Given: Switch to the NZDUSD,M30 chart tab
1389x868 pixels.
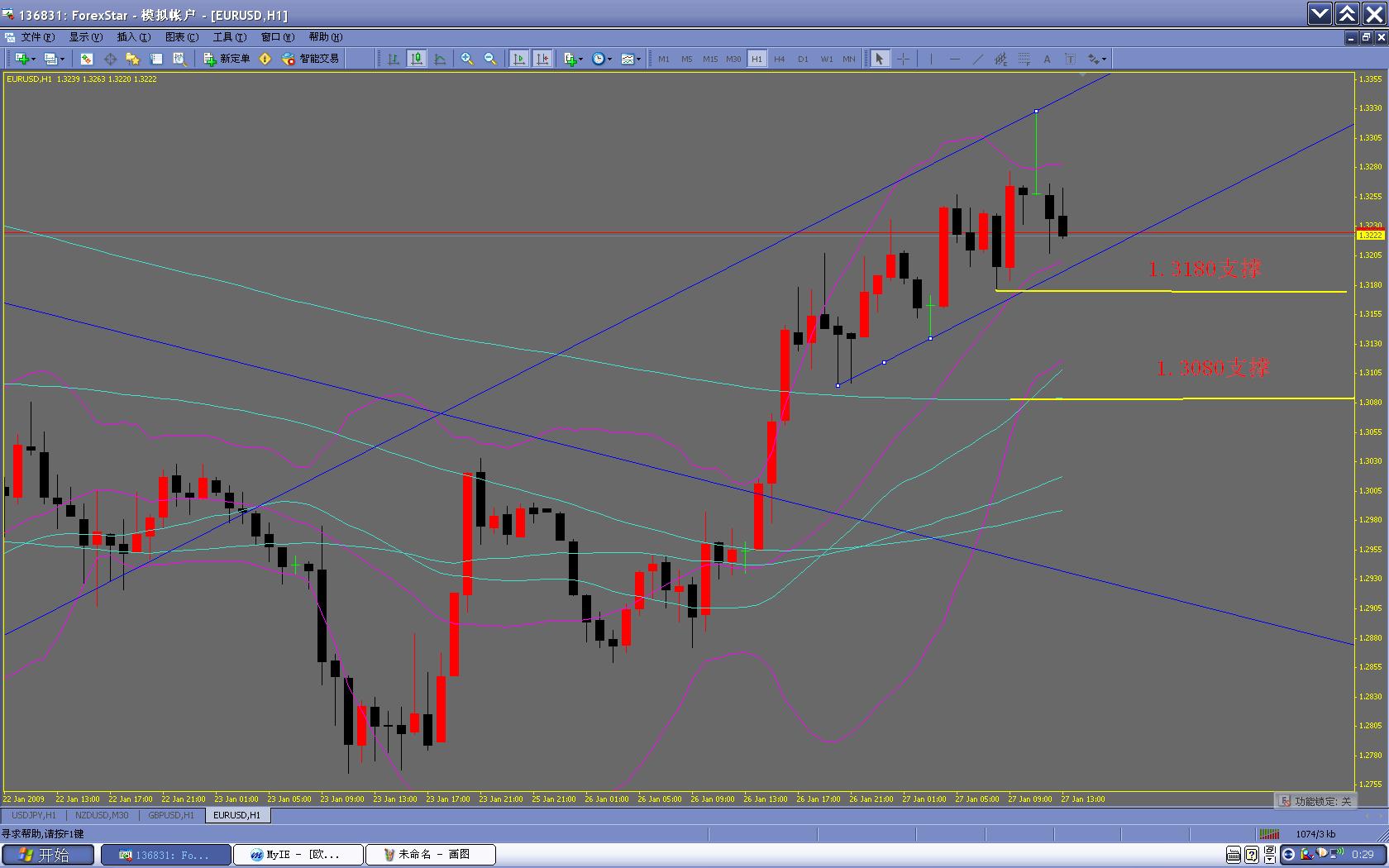Looking at the screenshot, I should pos(102,815).
